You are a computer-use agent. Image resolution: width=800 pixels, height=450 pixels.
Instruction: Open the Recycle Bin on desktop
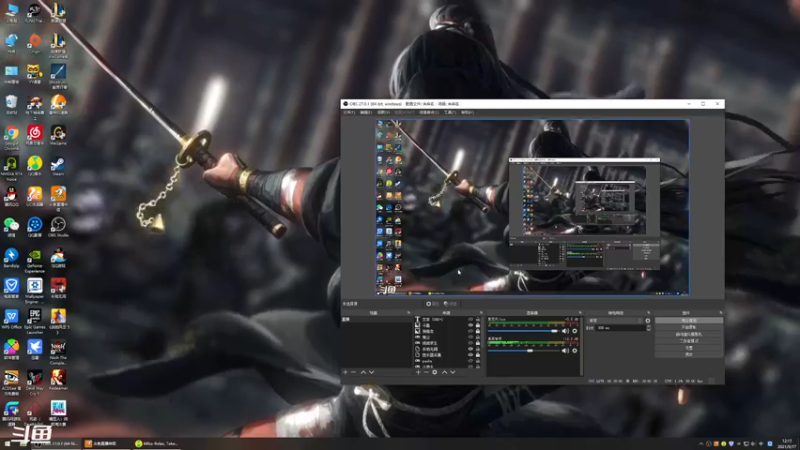point(11,105)
